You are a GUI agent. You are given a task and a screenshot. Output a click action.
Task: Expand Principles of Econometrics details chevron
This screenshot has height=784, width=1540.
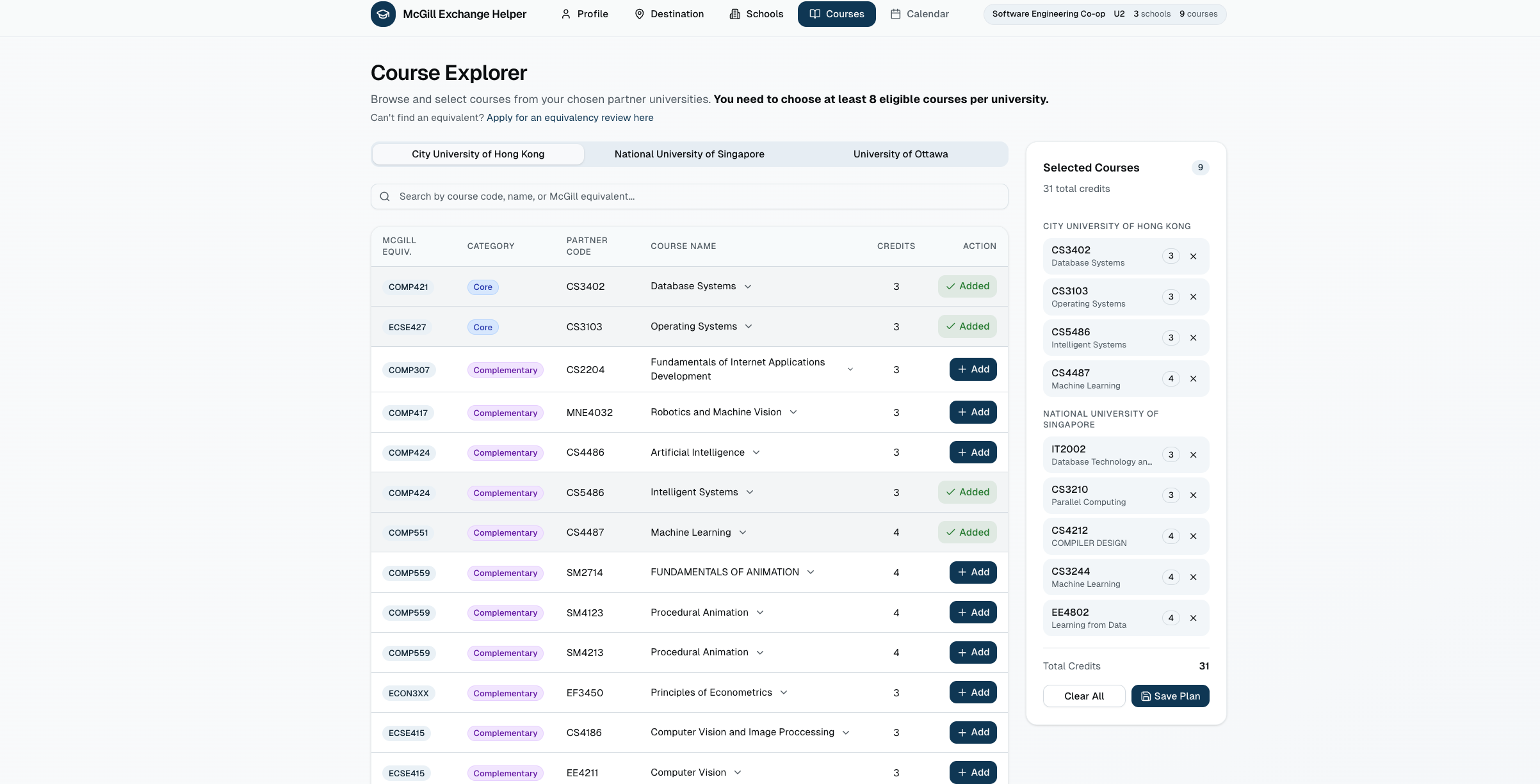(784, 692)
